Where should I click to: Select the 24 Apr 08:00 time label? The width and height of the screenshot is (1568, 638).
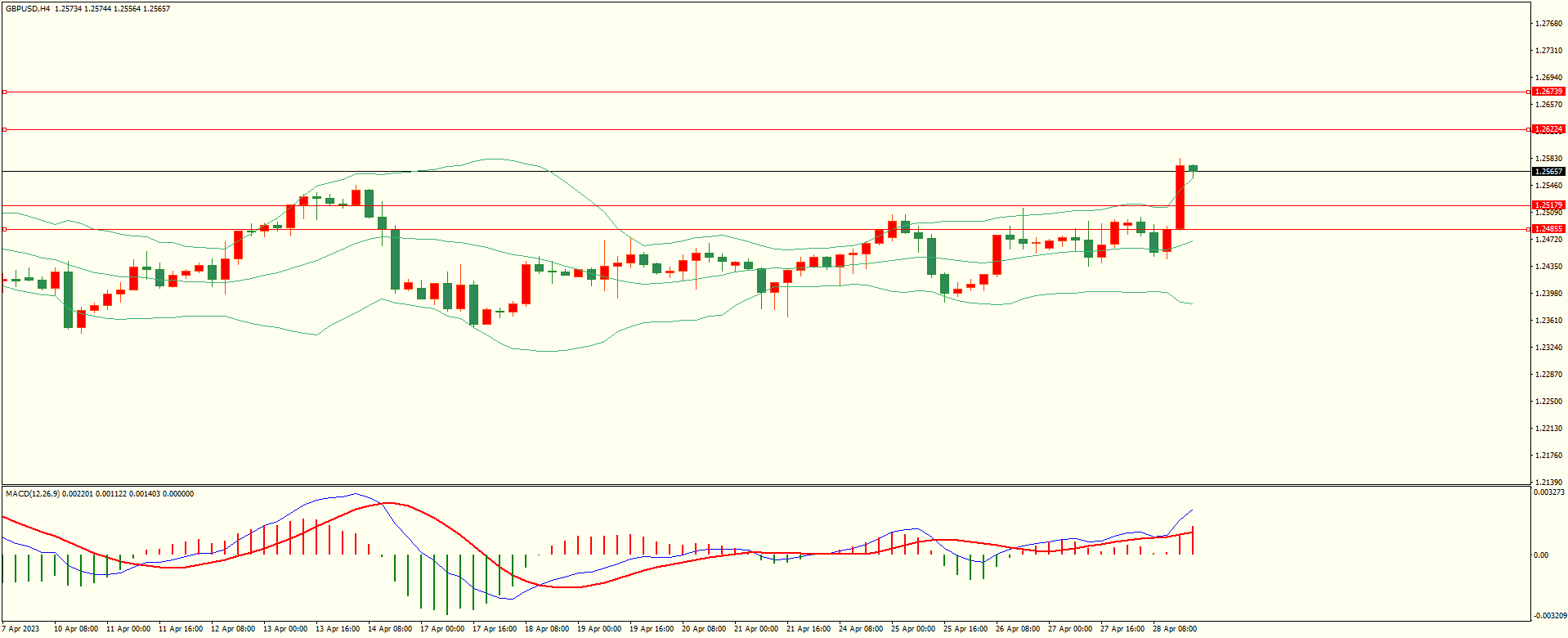tap(861, 629)
